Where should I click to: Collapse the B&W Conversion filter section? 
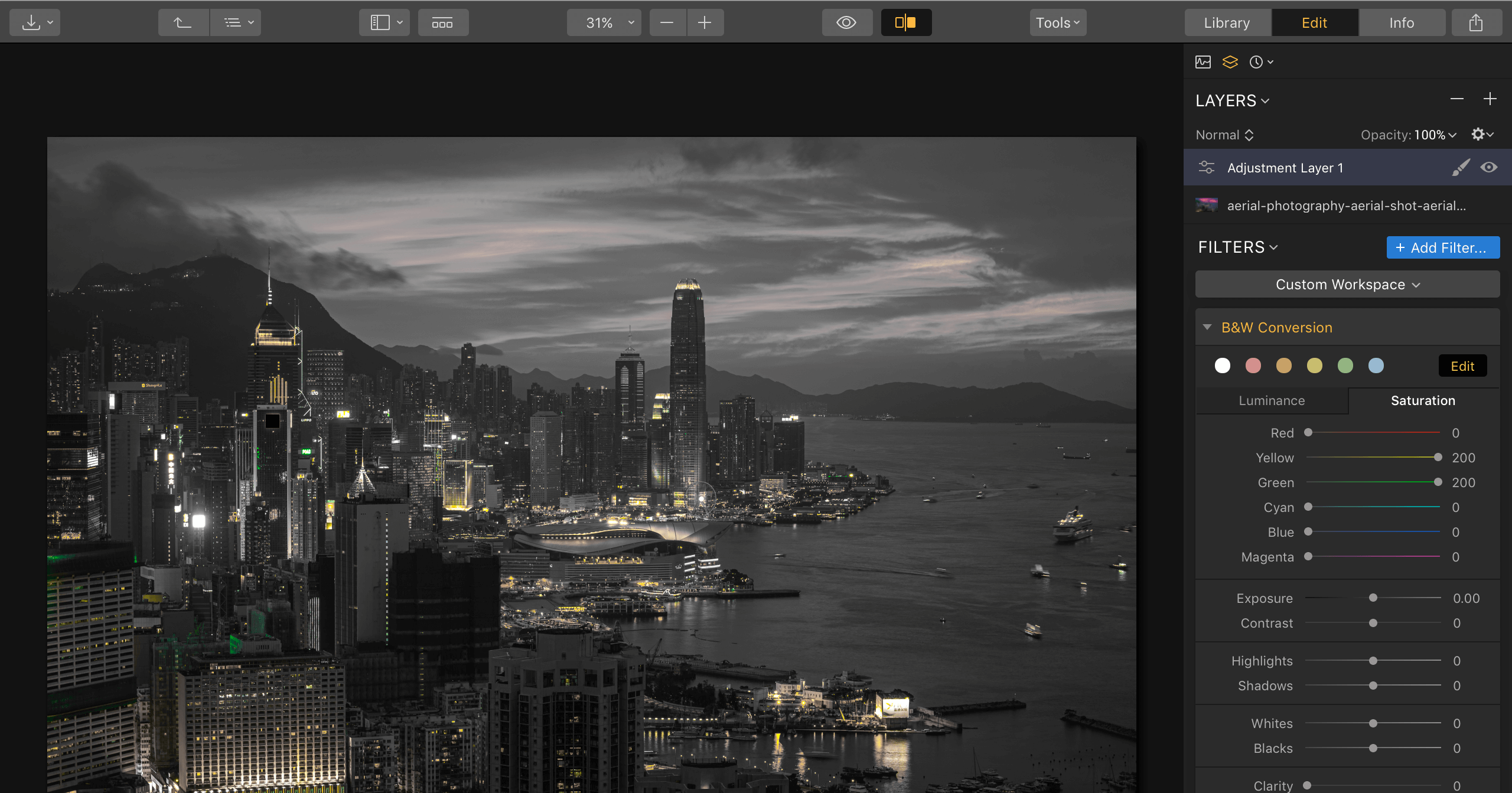[x=1208, y=327]
